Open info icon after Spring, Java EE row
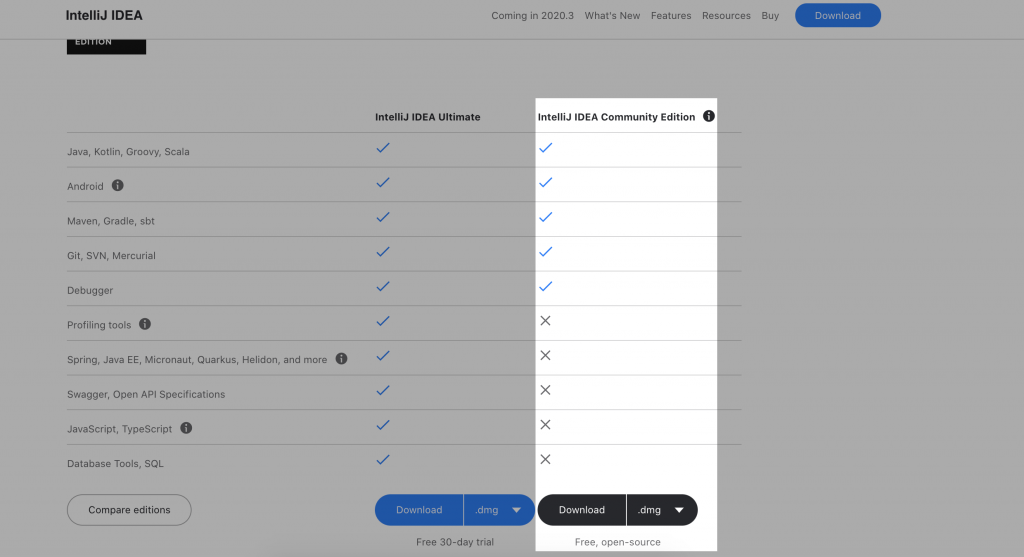This screenshot has width=1024, height=557. [342, 358]
